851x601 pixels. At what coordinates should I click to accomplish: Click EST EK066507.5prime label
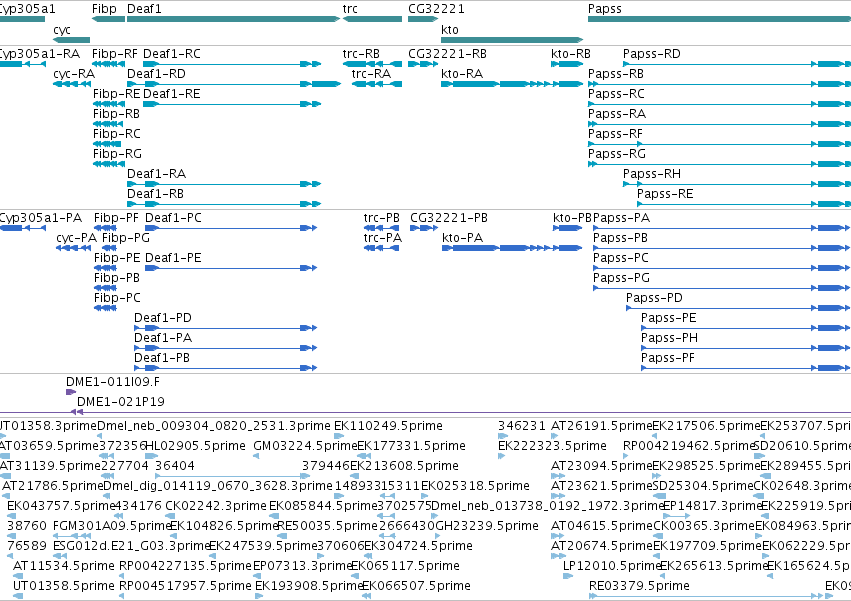[x=416, y=586]
